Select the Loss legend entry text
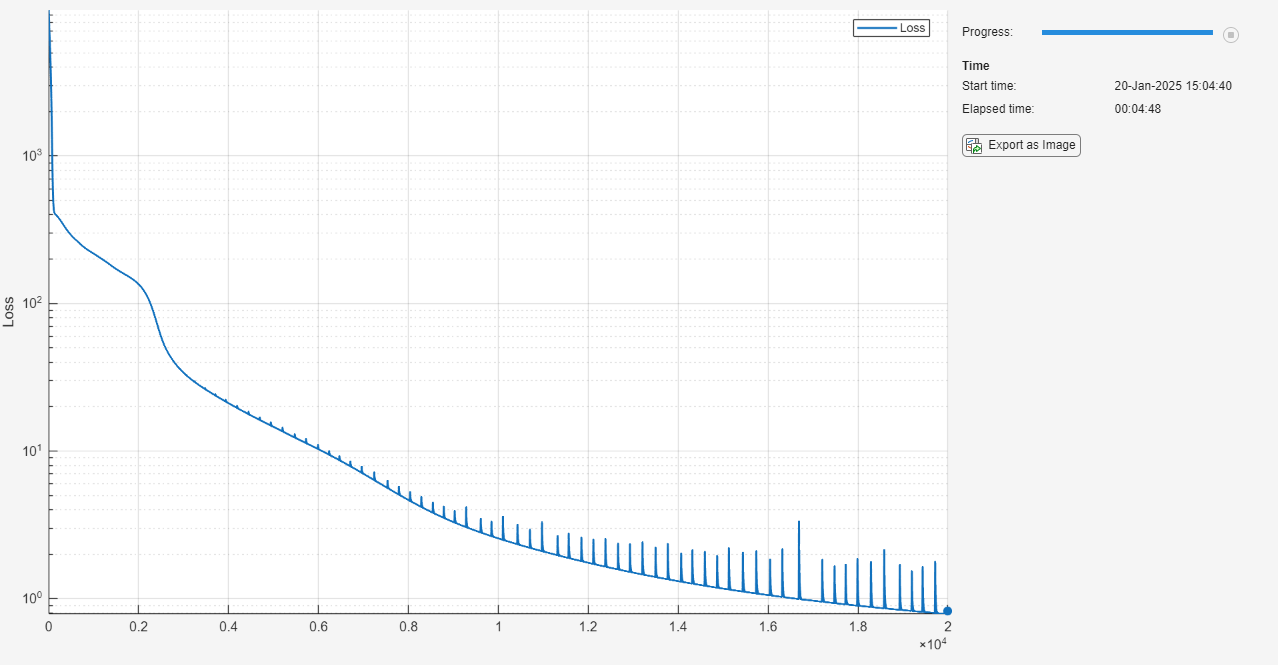This screenshot has width=1278, height=665. tap(912, 28)
